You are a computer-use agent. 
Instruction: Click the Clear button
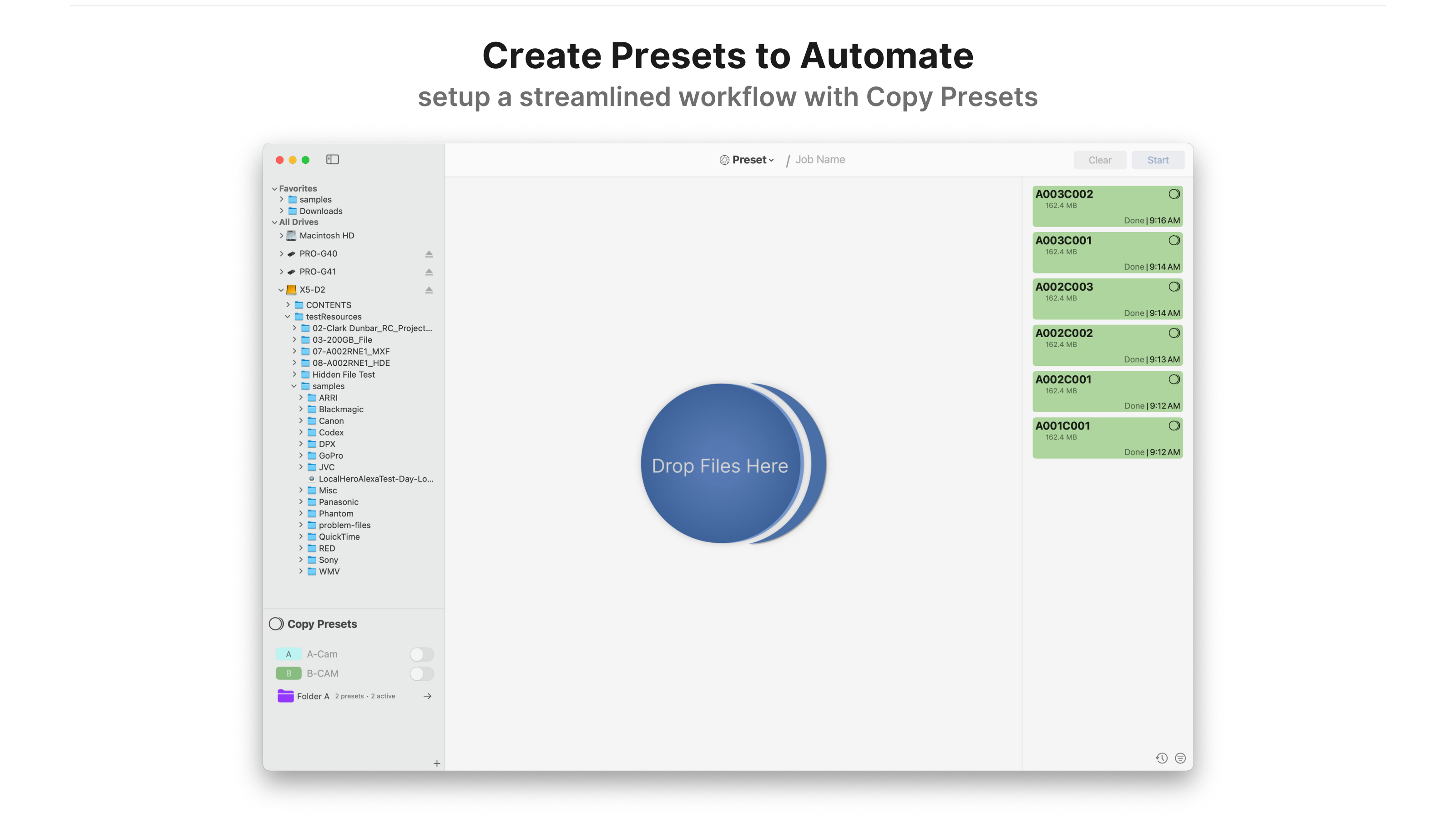(x=1100, y=160)
